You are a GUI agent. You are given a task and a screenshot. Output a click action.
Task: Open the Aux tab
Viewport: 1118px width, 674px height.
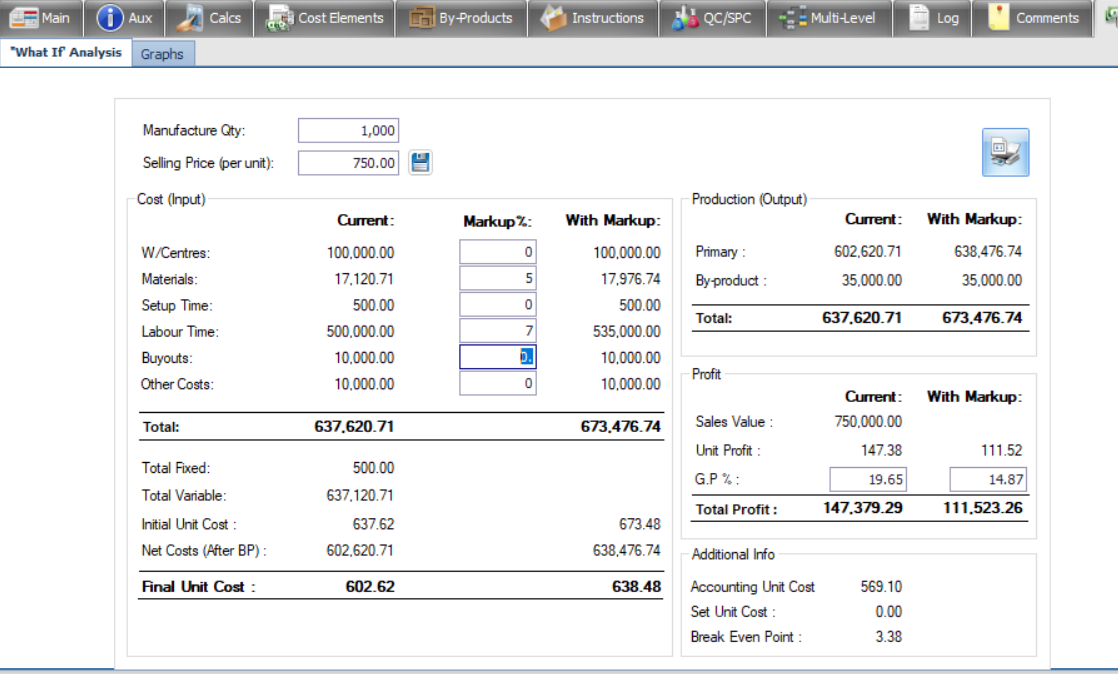pyautogui.click(x=124, y=18)
